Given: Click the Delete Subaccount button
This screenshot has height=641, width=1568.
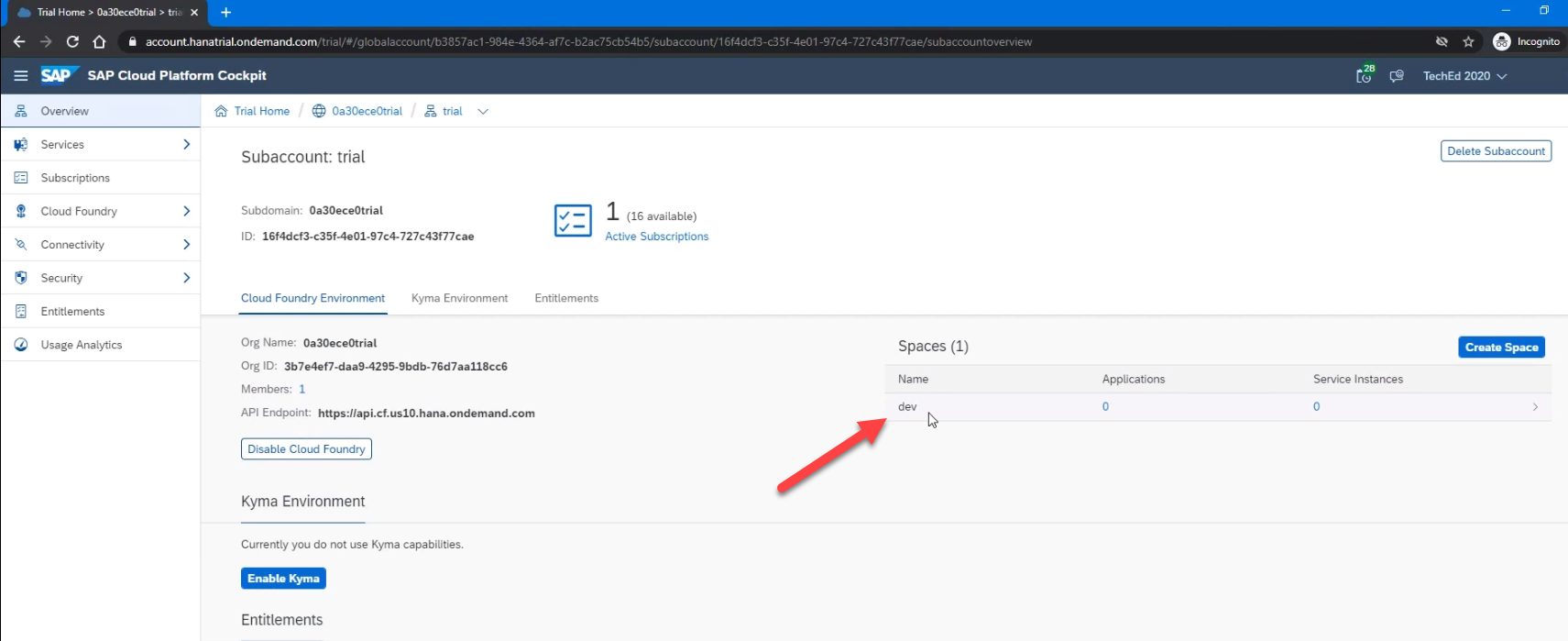Looking at the screenshot, I should (1496, 151).
